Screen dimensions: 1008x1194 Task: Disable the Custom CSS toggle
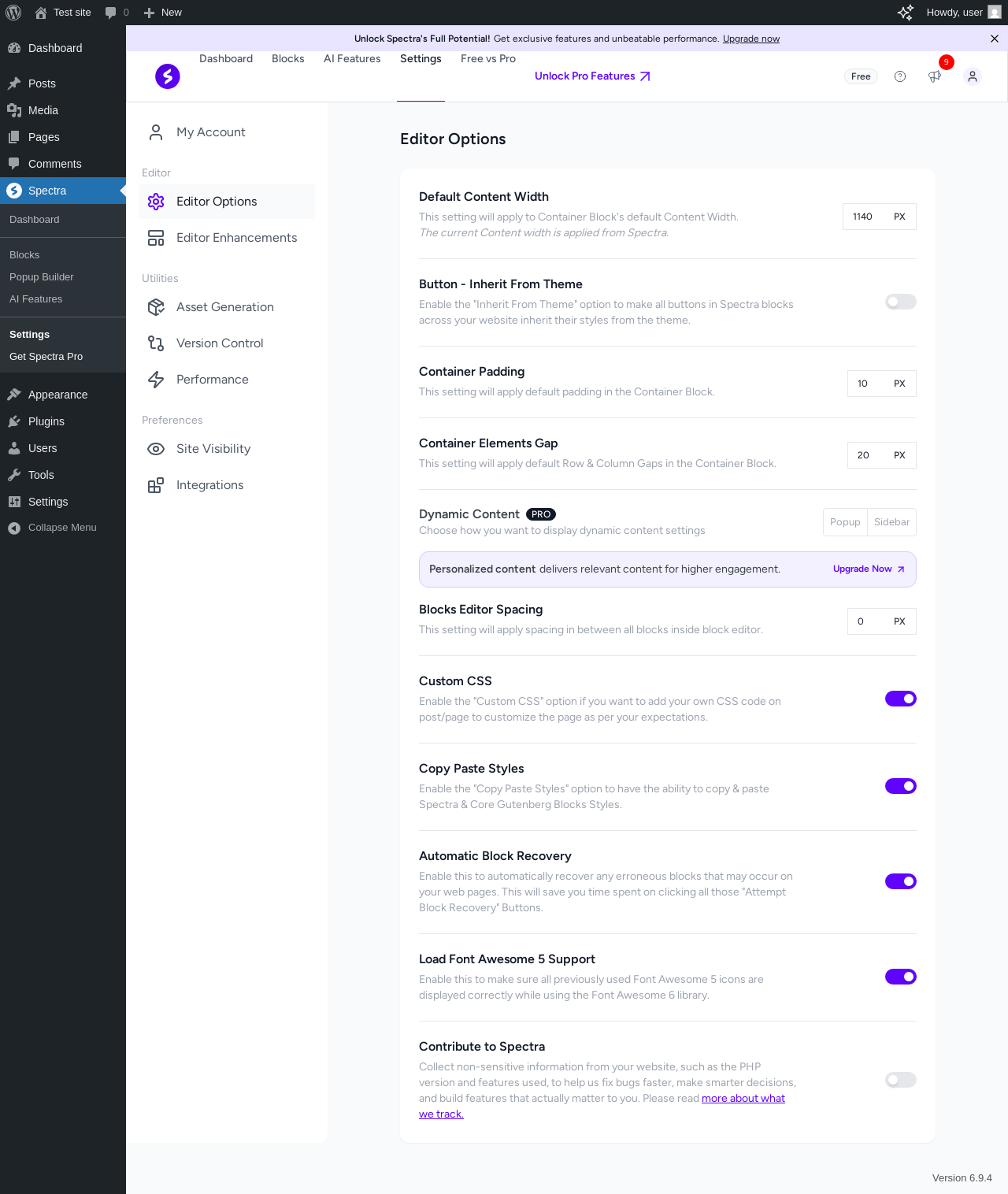click(x=900, y=699)
